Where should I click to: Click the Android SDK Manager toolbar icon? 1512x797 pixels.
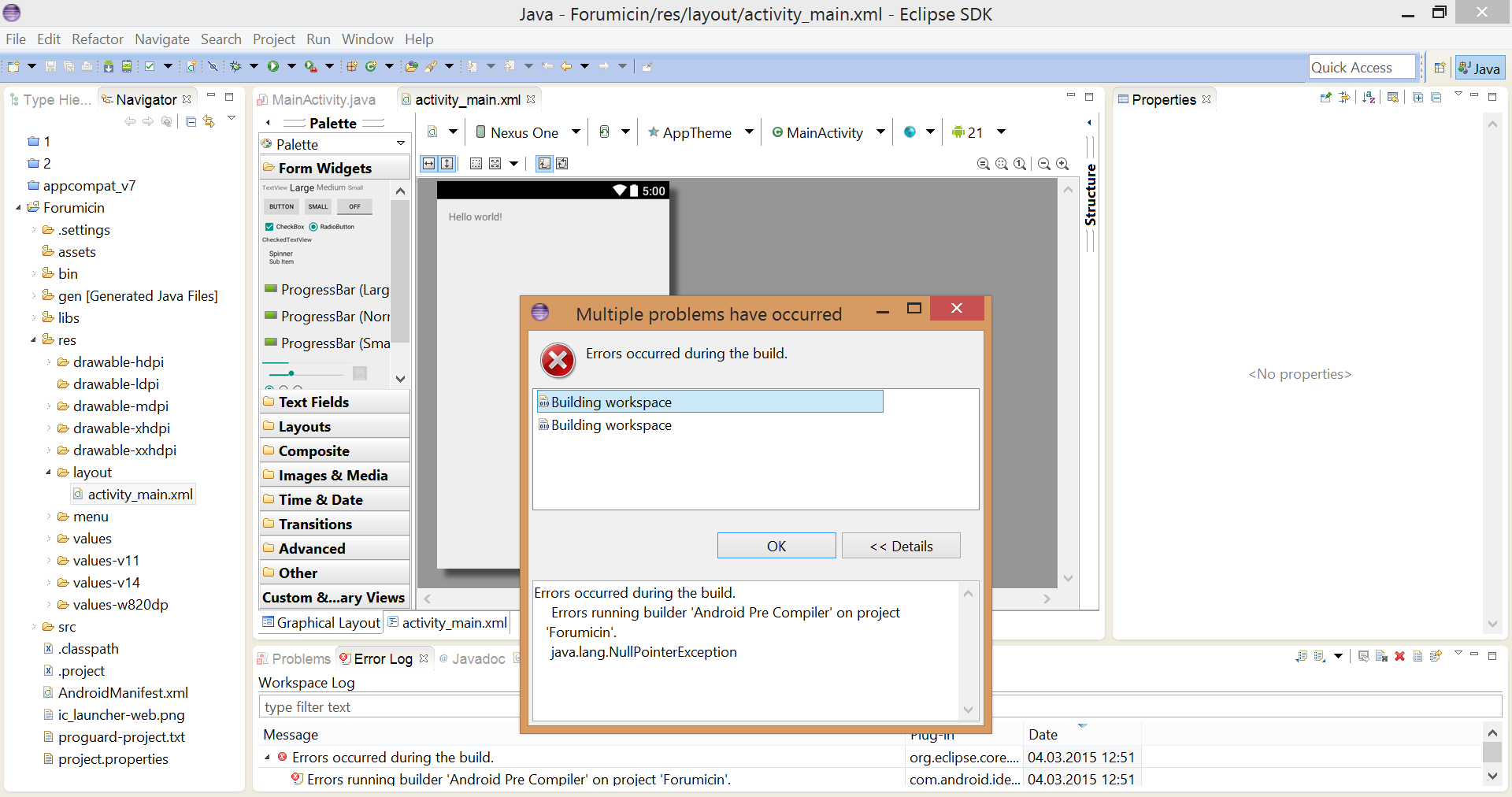(109, 67)
